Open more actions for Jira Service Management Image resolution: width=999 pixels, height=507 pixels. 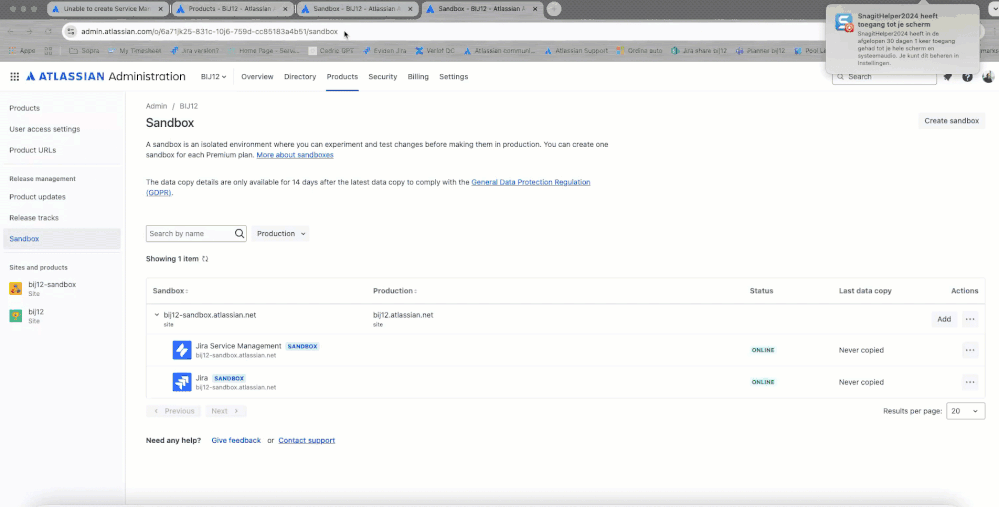[970, 350]
